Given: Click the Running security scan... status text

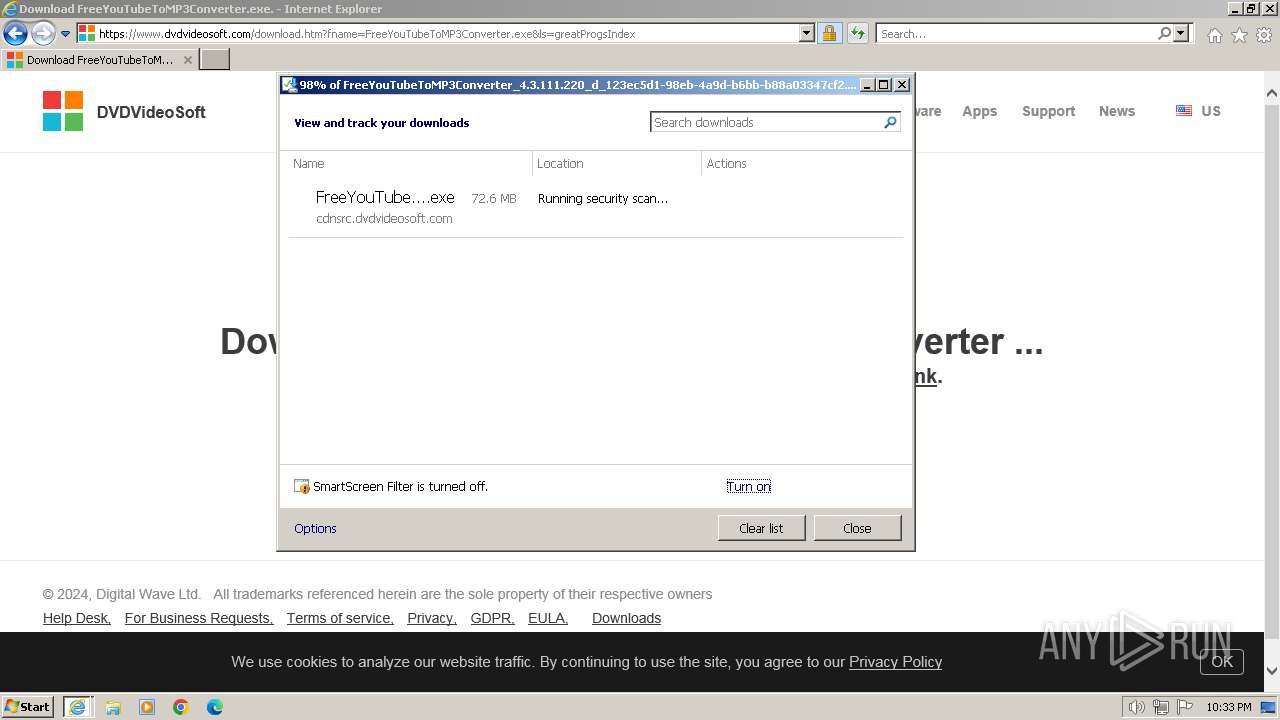Looking at the screenshot, I should [x=603, y=198].
